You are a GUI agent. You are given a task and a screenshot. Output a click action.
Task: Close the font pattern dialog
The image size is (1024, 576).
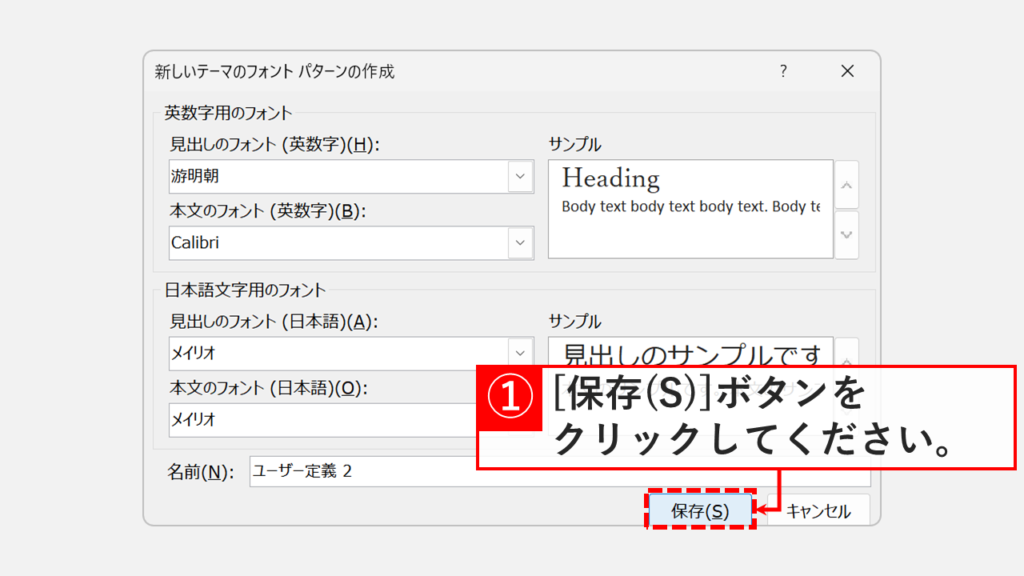(x=847, y=71)
